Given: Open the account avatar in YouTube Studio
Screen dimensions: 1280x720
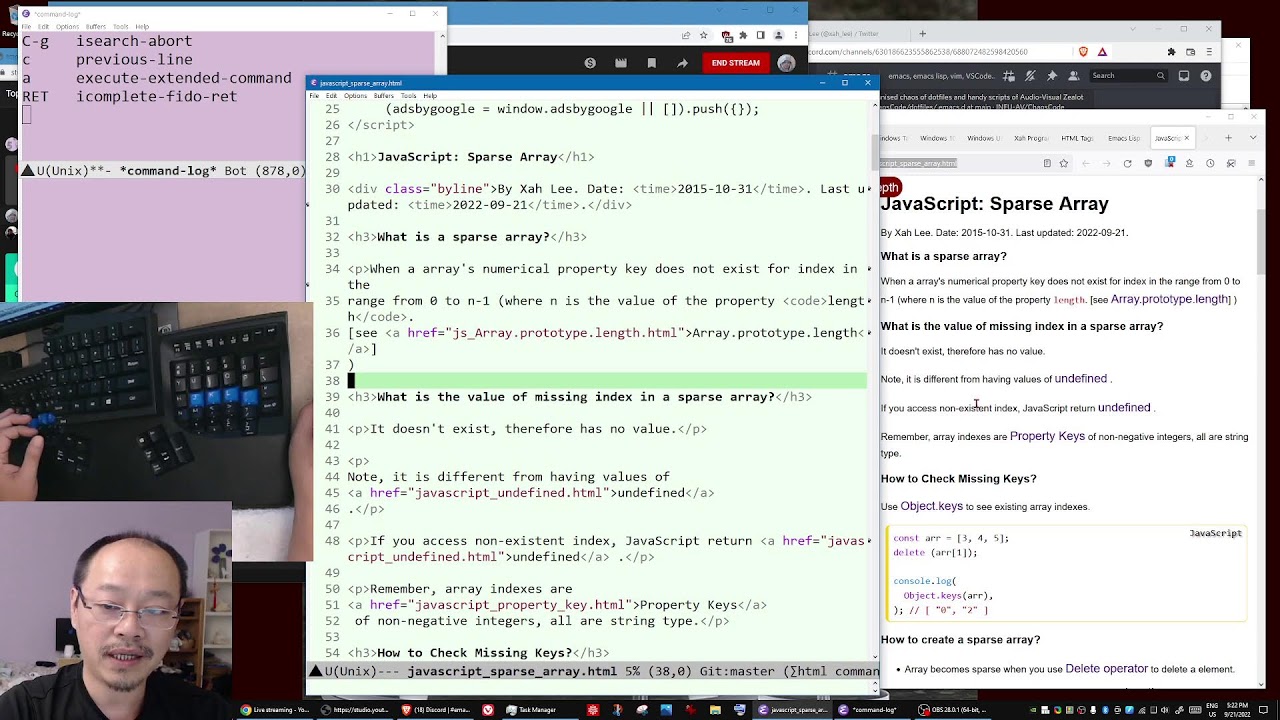Looking at the screenshot, I should click(786, 63).
